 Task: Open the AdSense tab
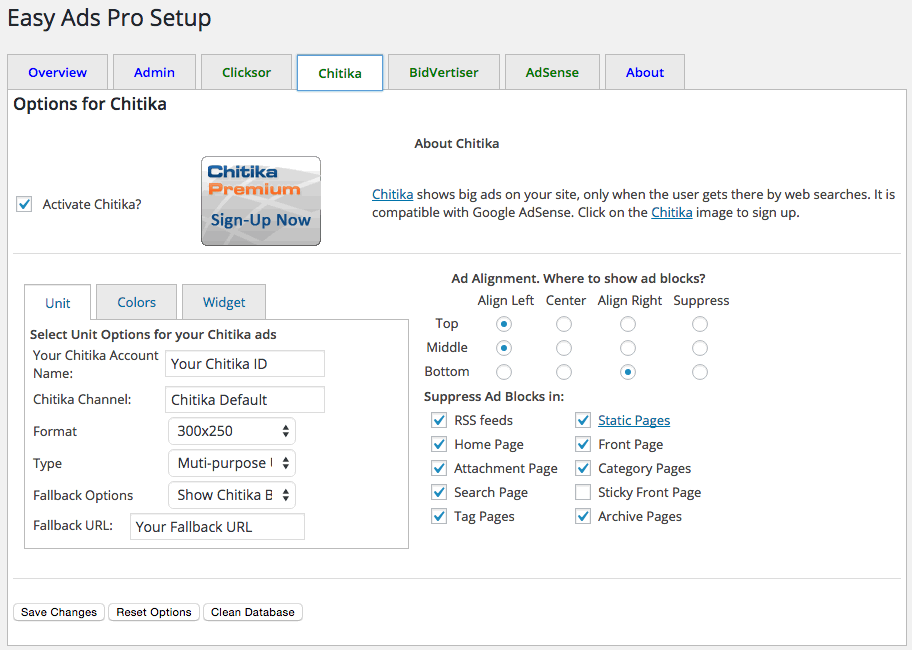pos(552,72)
